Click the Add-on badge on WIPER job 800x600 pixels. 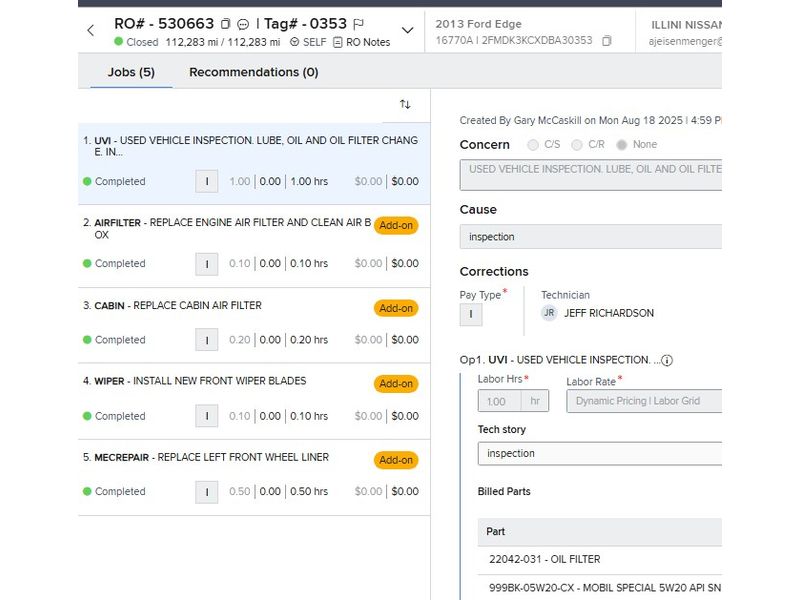[396, 384]
